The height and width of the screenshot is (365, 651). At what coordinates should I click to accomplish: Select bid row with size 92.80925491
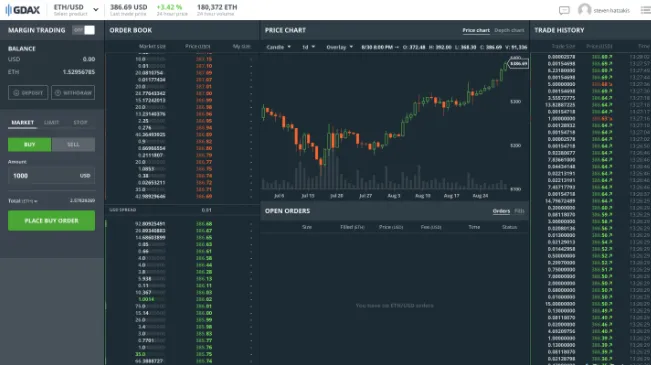pos(182,224)
